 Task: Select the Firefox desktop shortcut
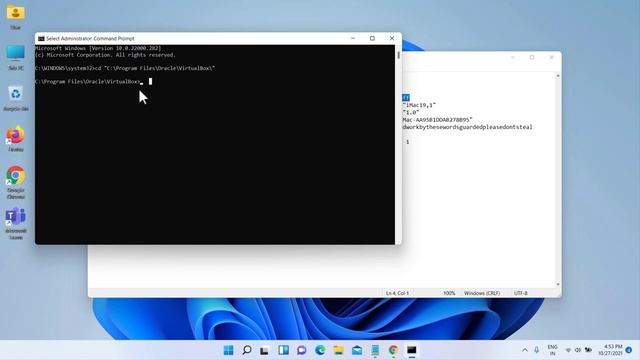(x=16, y=139)
